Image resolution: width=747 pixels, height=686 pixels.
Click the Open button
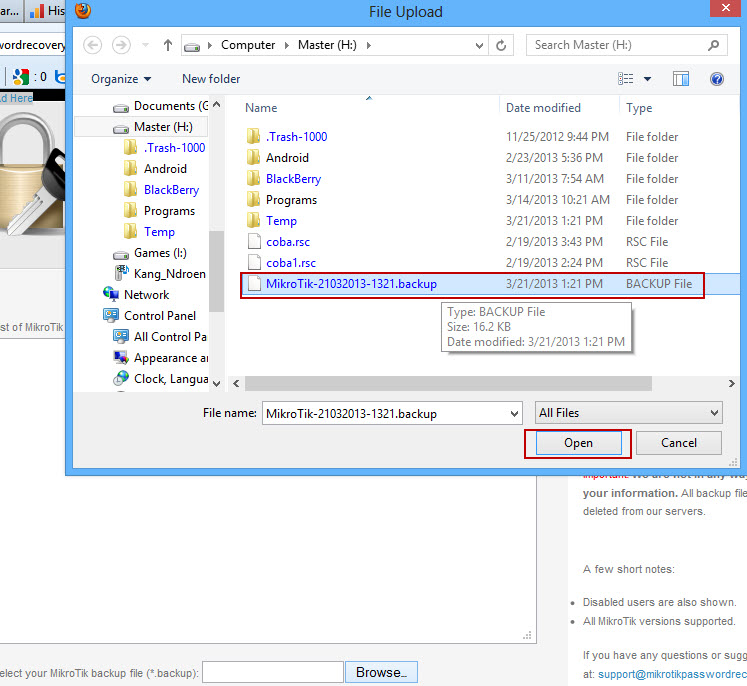coord(578,443)
